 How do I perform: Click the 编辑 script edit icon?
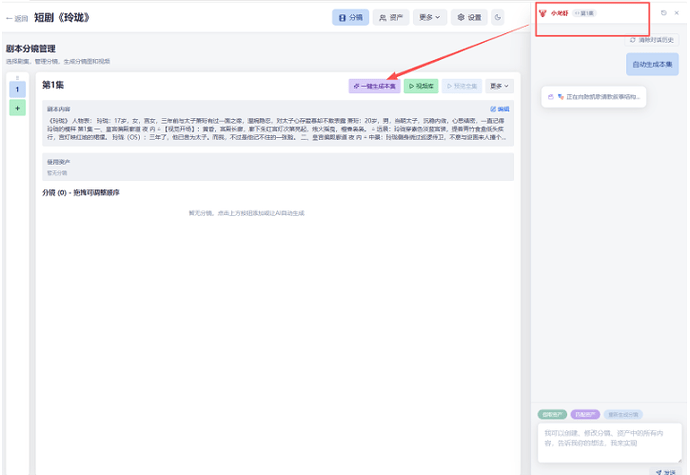pos(499,108)
